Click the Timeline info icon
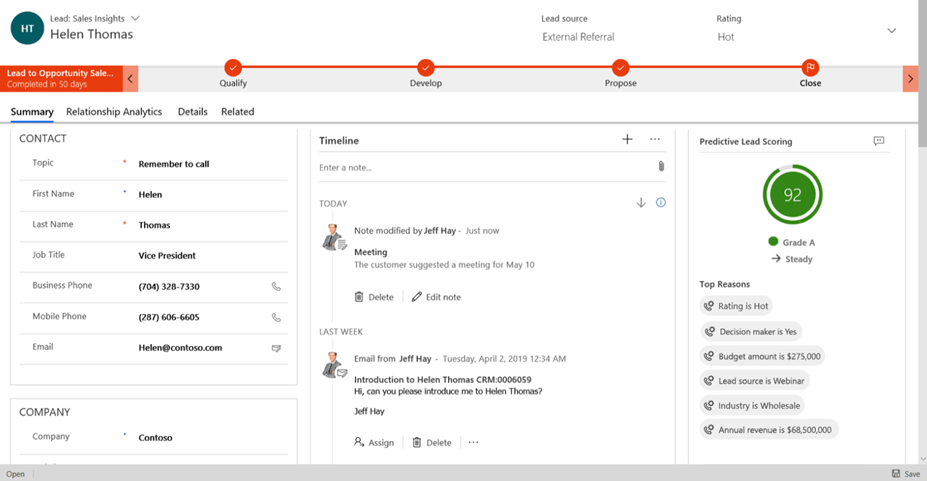Viewport: 927px width, 481px height. (x=661, y=203)
